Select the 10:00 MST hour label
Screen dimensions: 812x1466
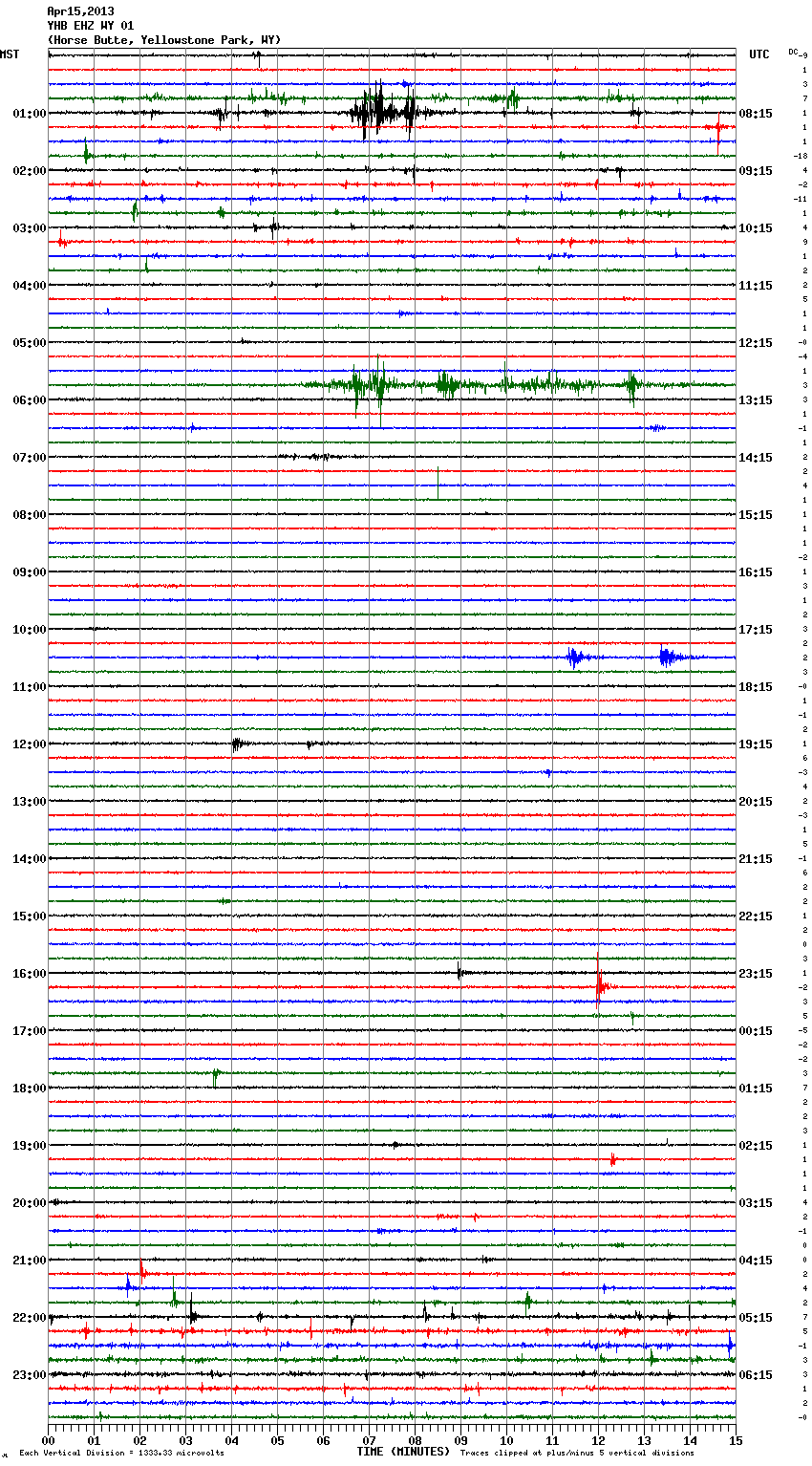pos(30,630)
